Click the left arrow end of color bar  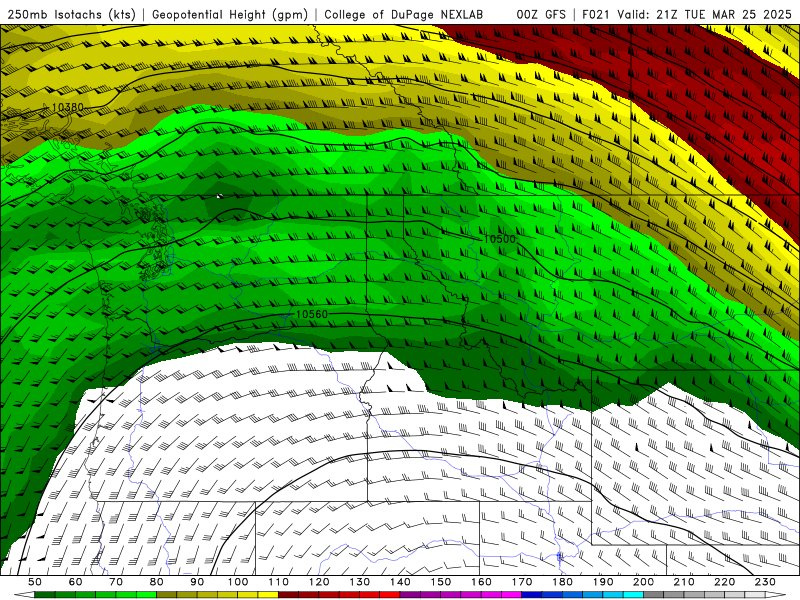pyautogui.click(x=24, y=595)
